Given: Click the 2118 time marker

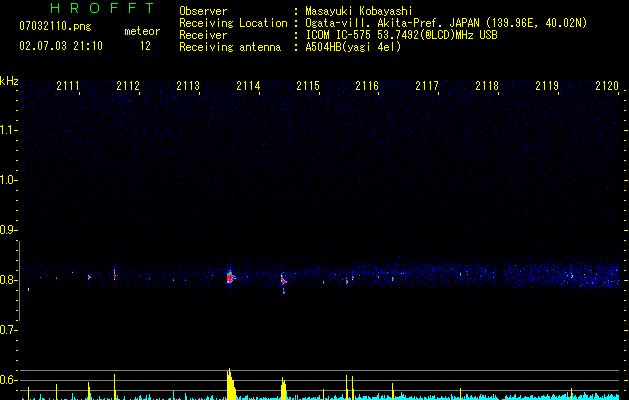Looking at the screenshot, I should 487,86.
